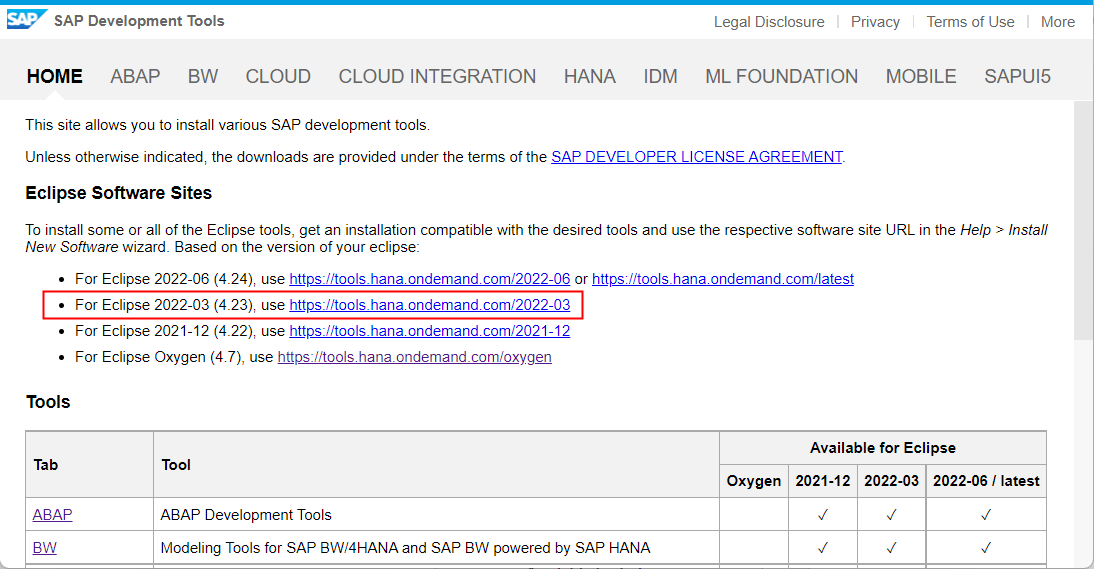The height and width of the screenshot is (570, 1094).
Task: Select the MOBILE tab
Action: 921,76
